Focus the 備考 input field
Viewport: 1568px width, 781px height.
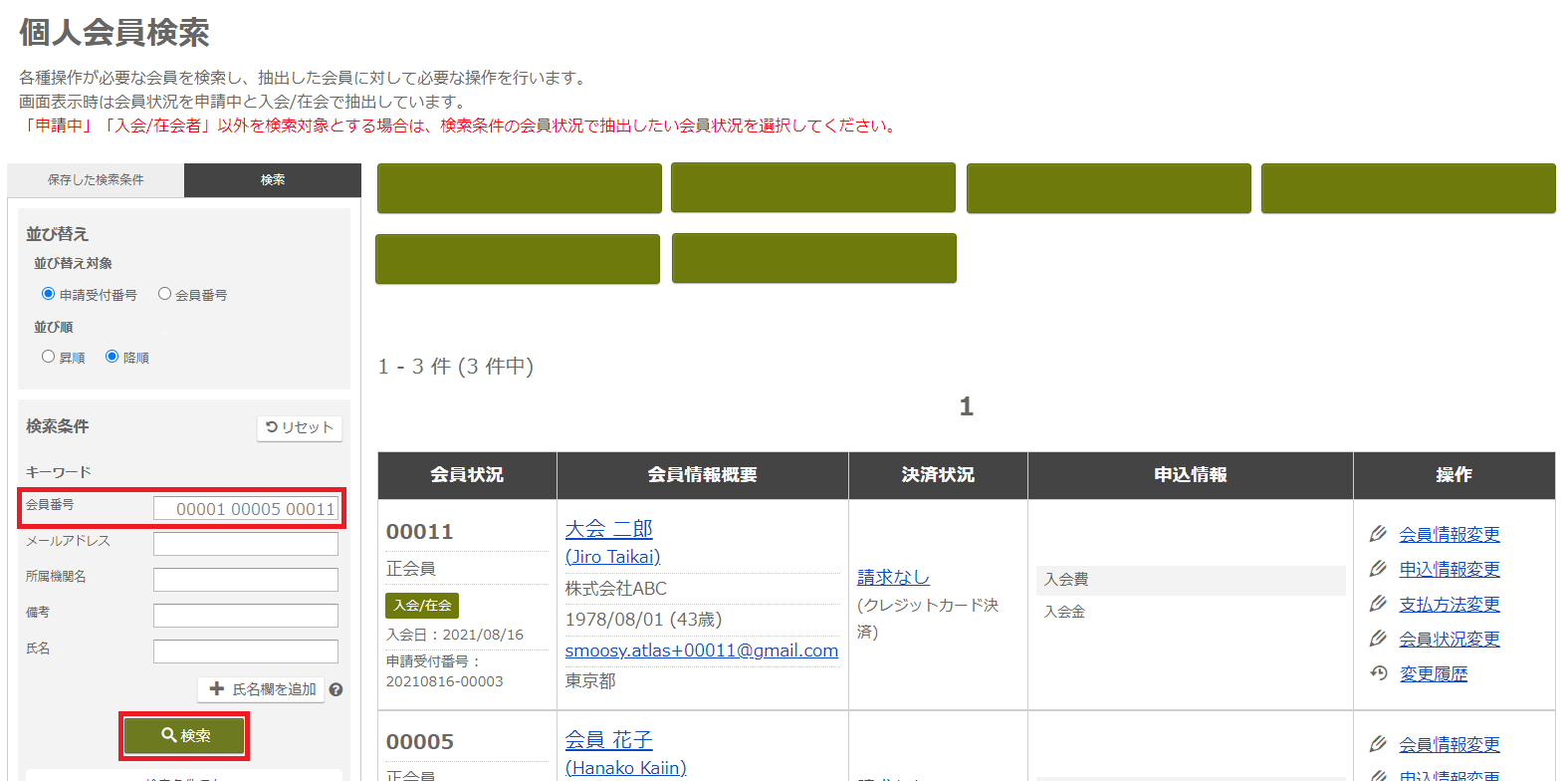(246, 616)
